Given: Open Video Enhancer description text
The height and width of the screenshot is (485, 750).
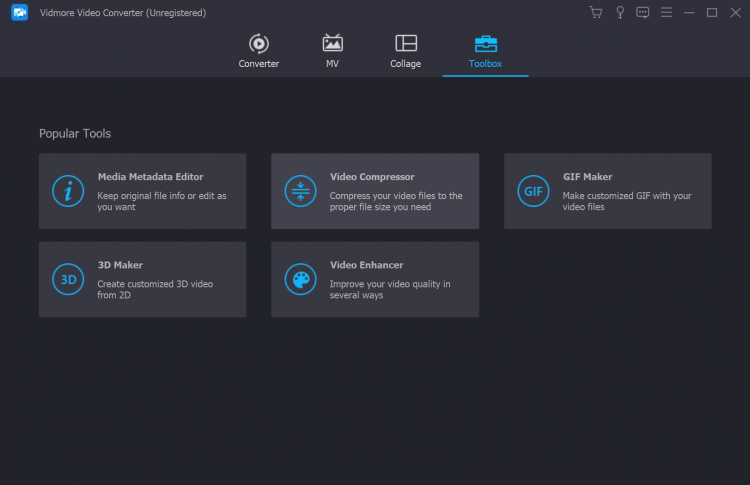Looking at the screenshot, I should 390,290.
